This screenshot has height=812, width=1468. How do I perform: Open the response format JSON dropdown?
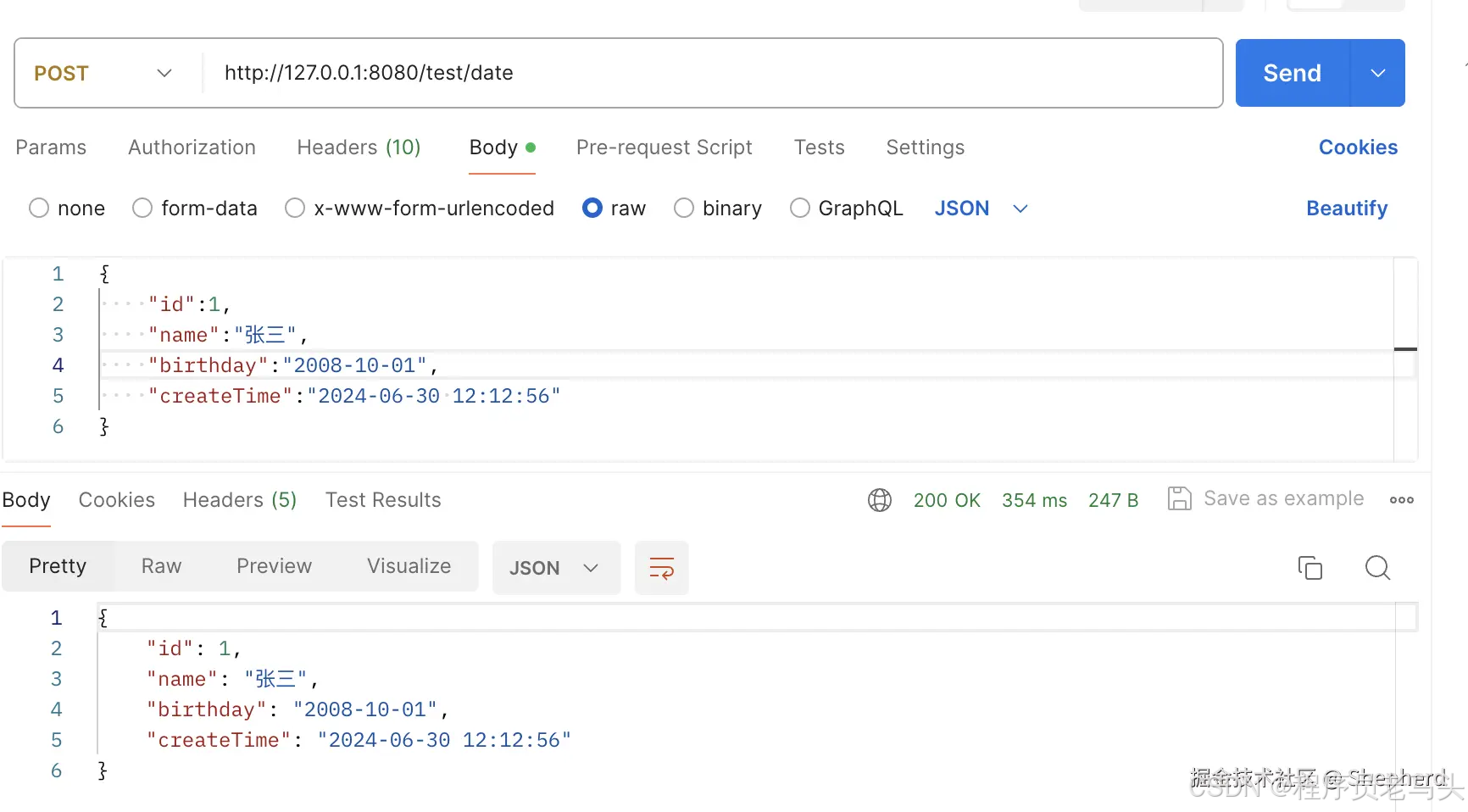[556, 567]
